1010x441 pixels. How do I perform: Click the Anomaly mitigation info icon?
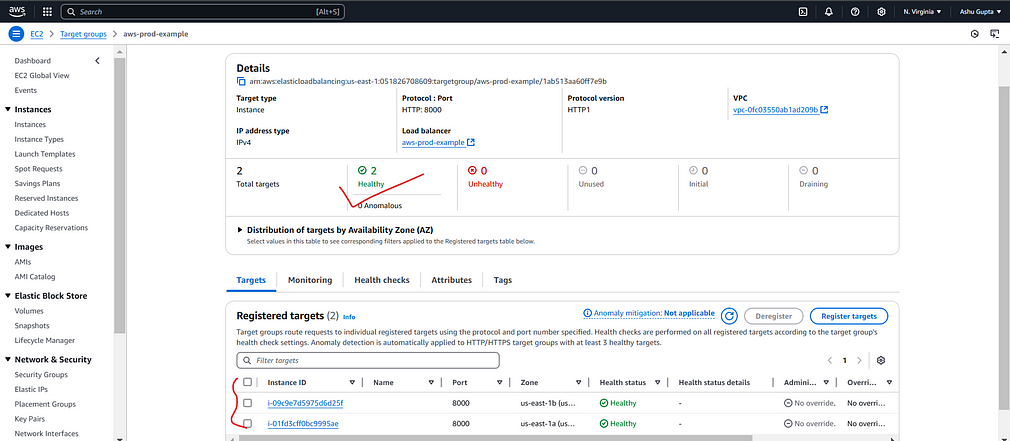click(x=587, y=313)
